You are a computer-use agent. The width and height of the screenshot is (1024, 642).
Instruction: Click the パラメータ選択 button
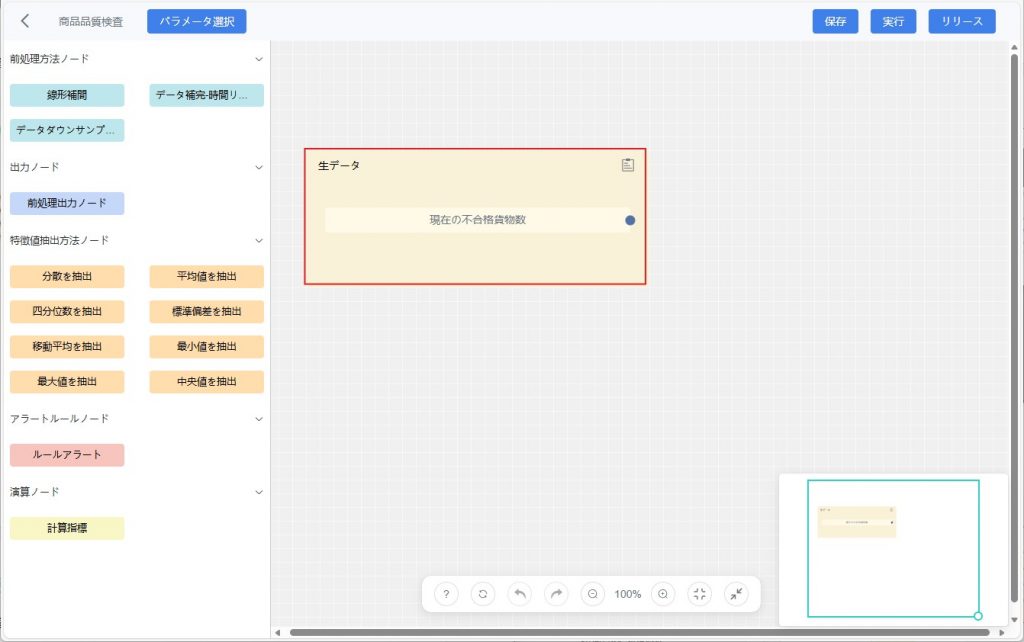pyautogui.click(x=196, y=21)
